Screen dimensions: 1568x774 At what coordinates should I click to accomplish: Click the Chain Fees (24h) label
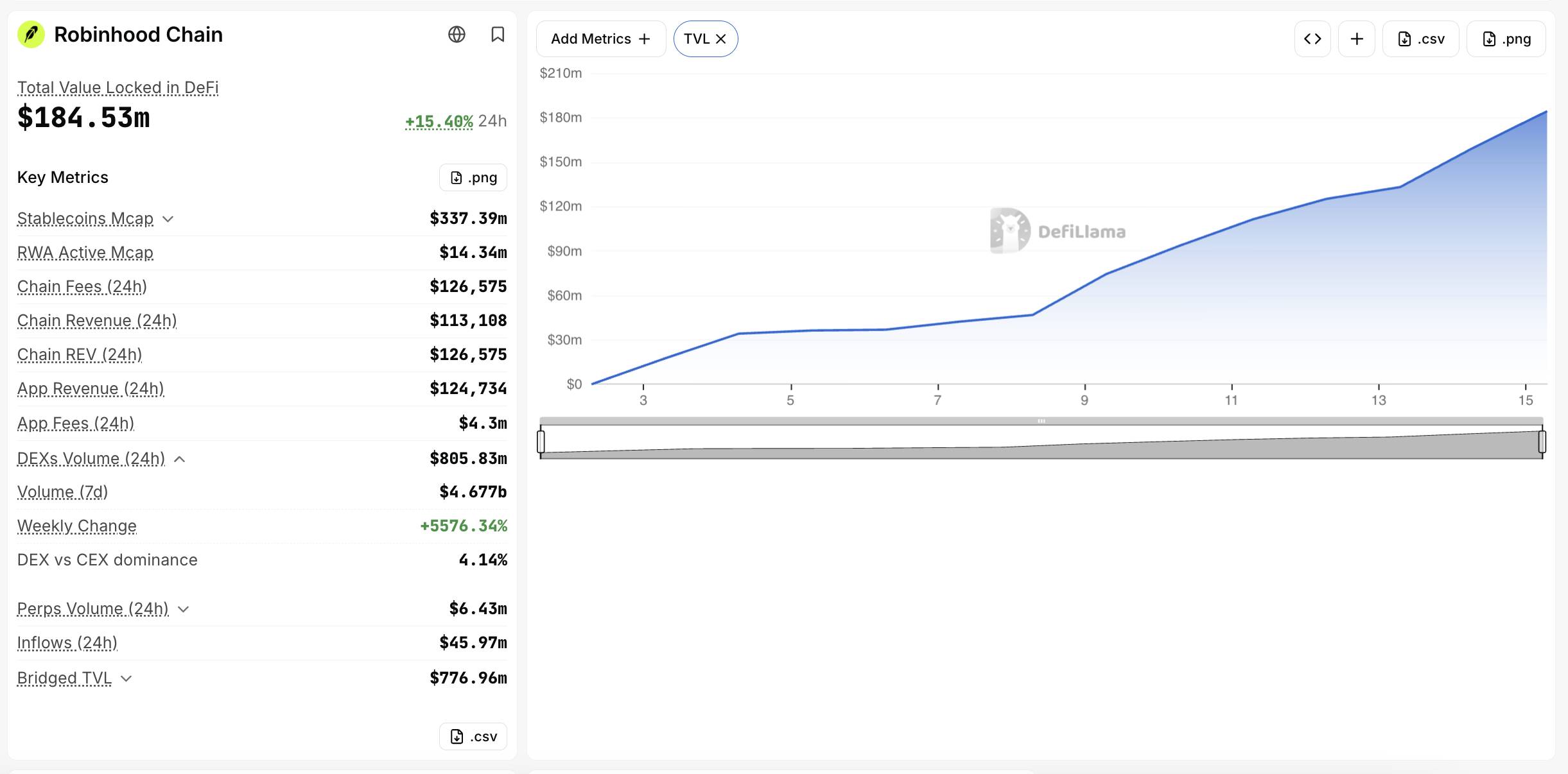pyautogui.click(x=82, y=287)
